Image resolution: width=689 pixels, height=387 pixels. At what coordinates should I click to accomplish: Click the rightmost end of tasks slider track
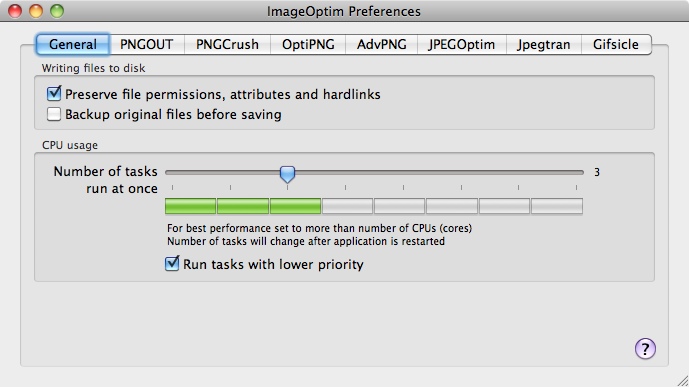[582, 173]
